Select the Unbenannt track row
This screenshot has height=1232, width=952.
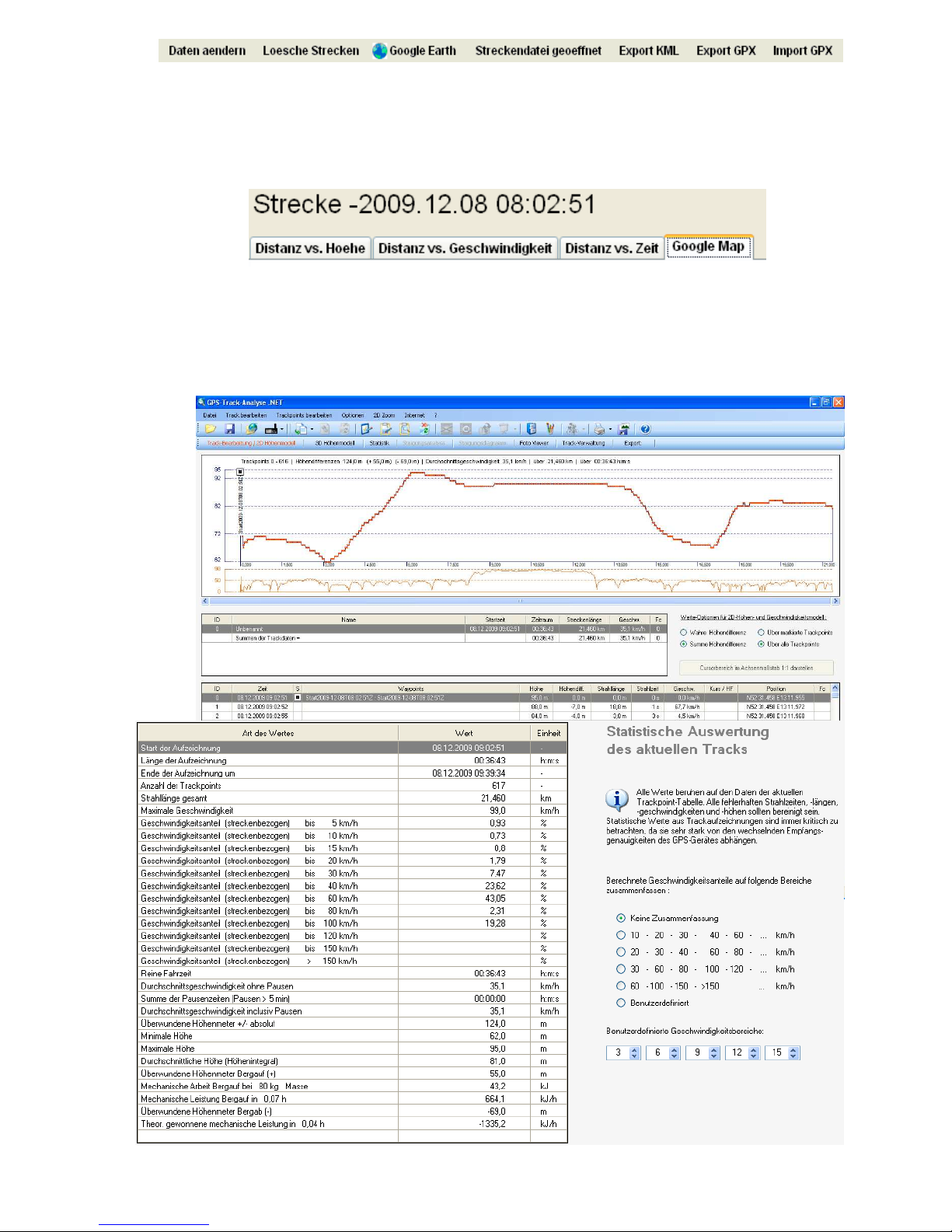coord(434,629)
